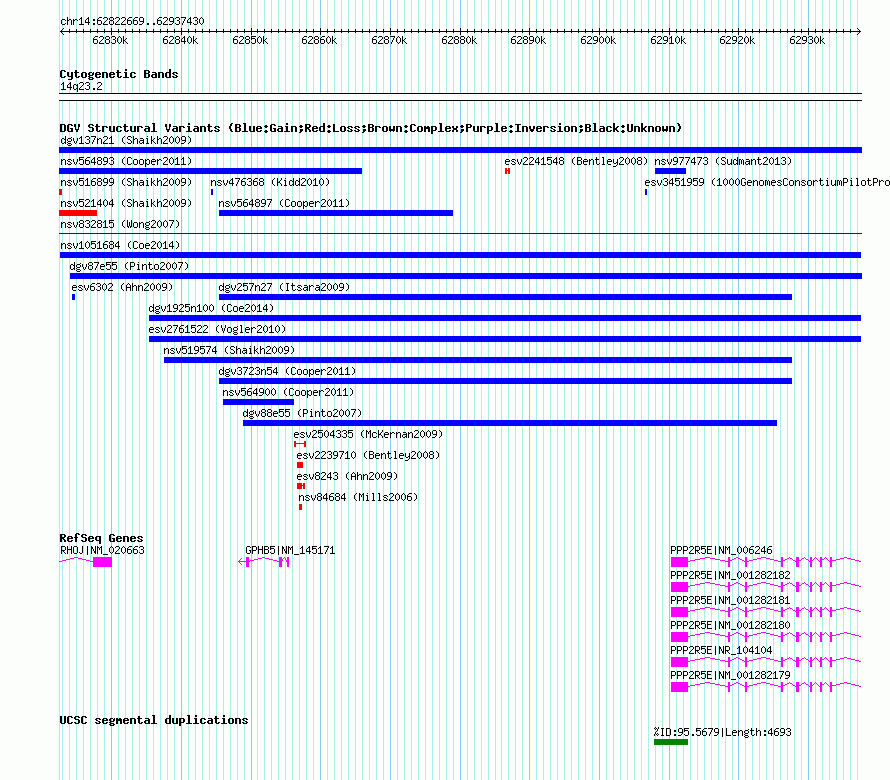Click the dgv87e55 (Pinto2007) label
Screen dimensions: 890x780
(129, 266)
